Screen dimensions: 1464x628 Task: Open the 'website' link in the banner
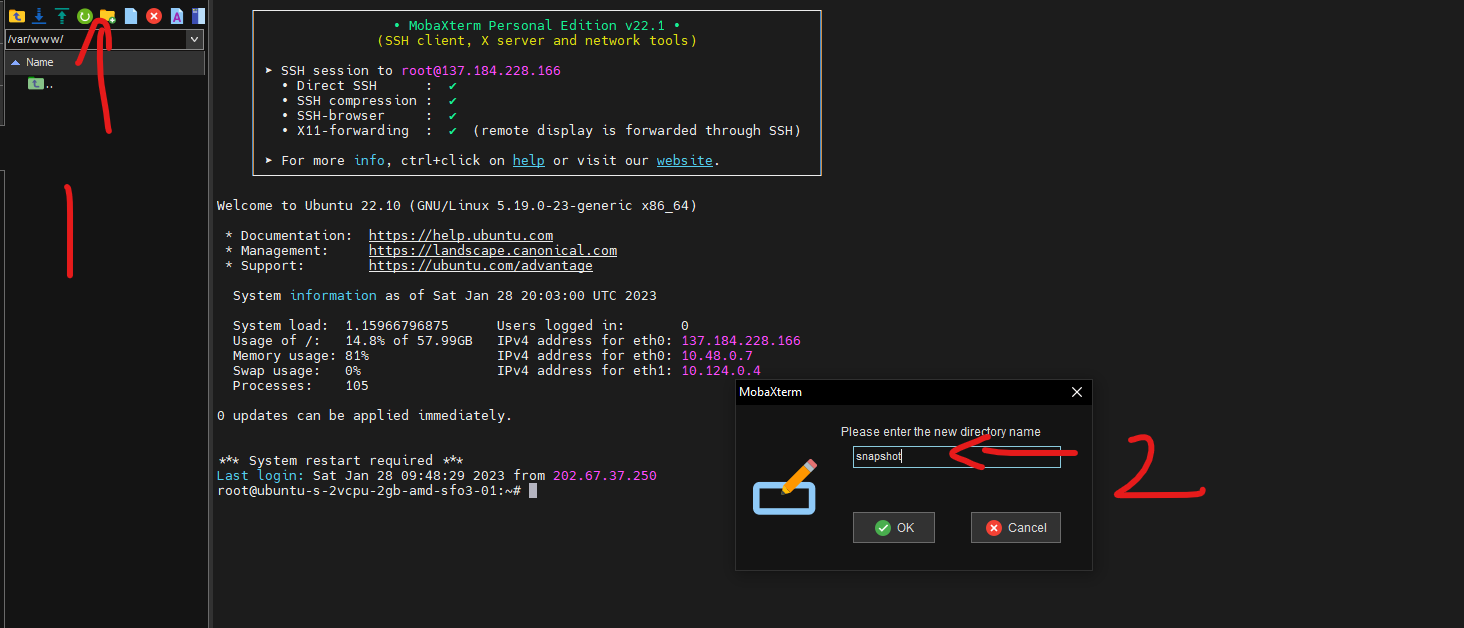(x=684, y=160)
